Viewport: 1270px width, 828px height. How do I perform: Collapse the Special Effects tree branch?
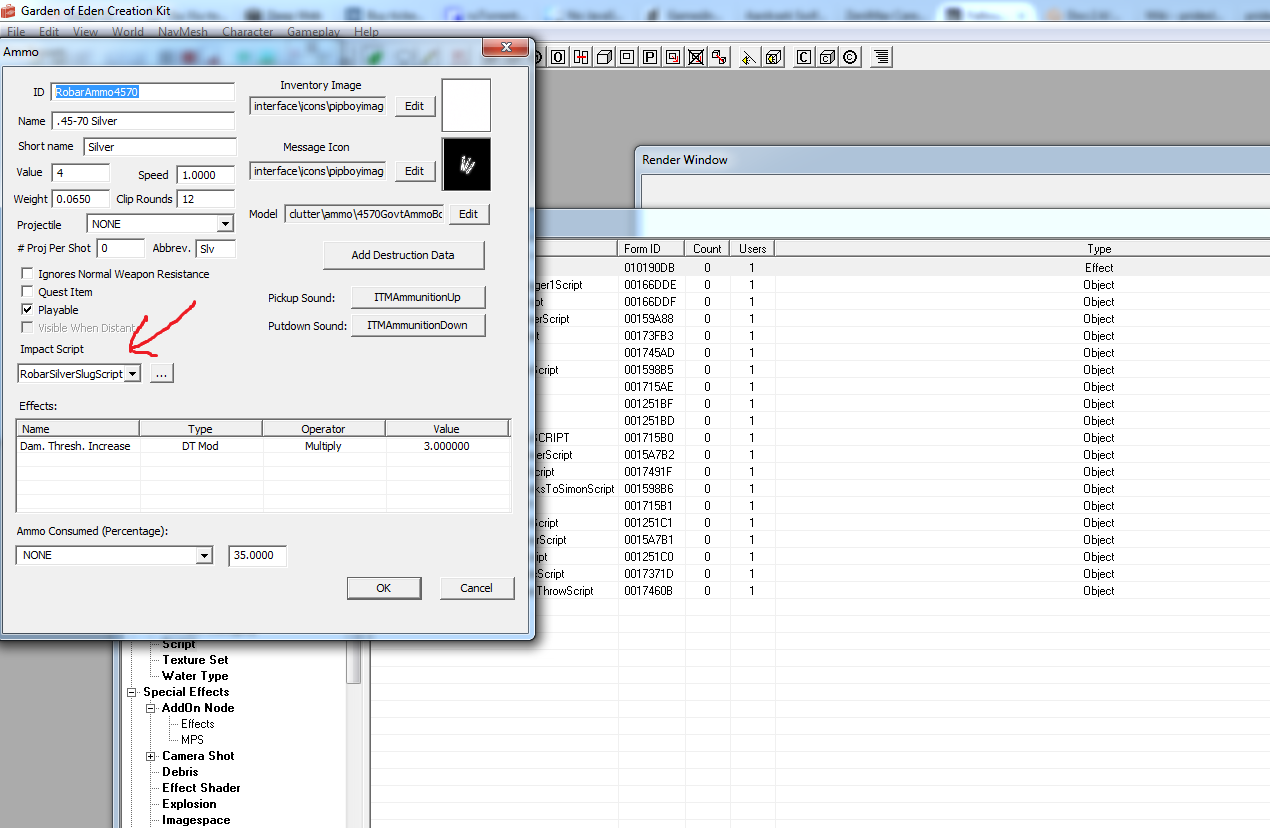point(131,692)
